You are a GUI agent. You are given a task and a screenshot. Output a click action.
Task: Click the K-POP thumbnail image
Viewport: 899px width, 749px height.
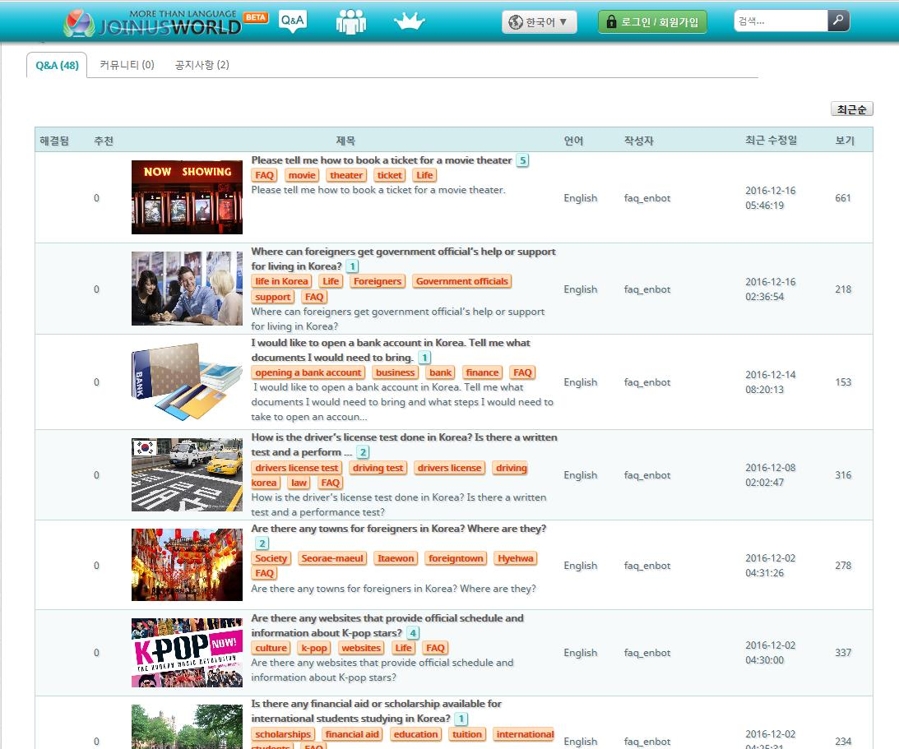[187, 652]
